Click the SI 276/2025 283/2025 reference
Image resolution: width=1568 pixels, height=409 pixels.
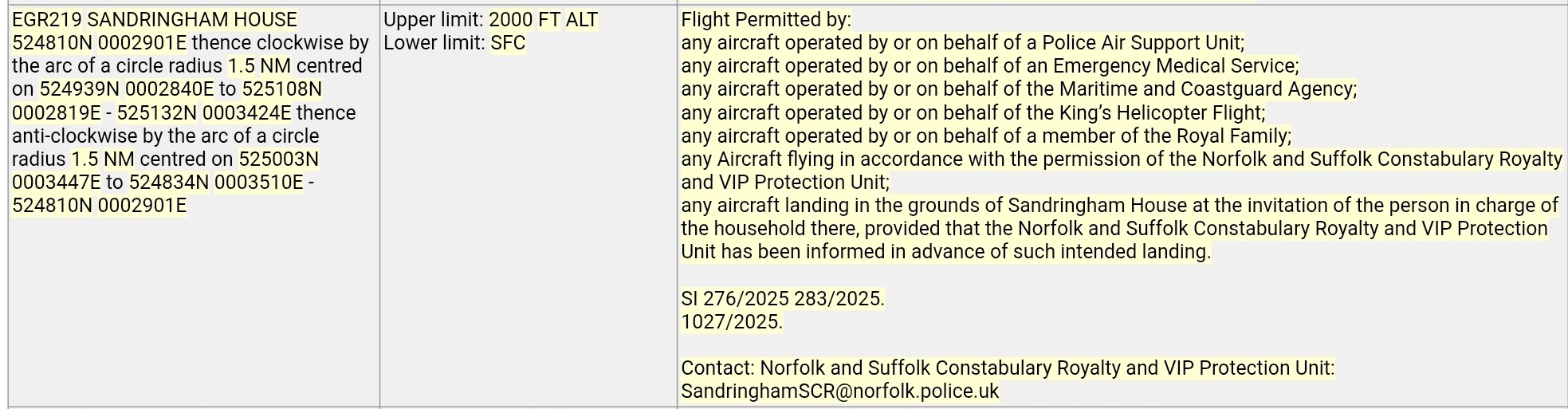782,299
